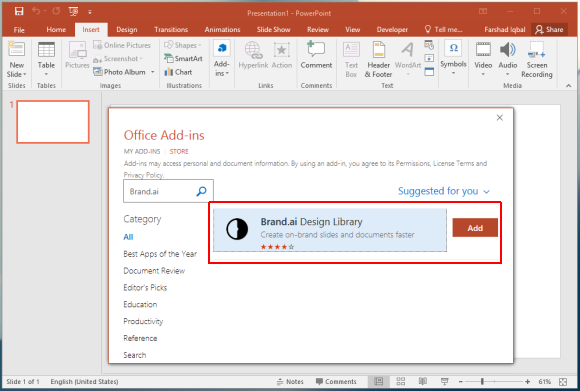The image size is (580, 391).
Task: Insert a Chart
Action: coord(178,72)
